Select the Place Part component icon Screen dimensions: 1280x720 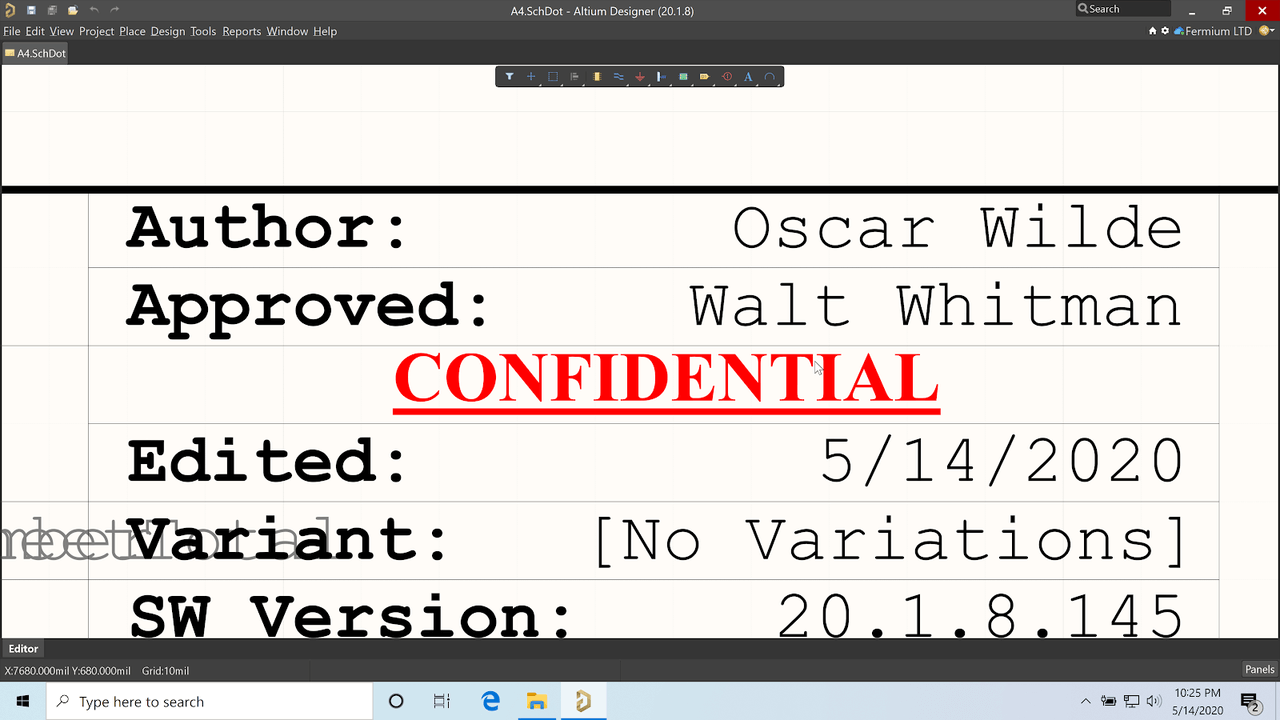[x=597, y=76]
